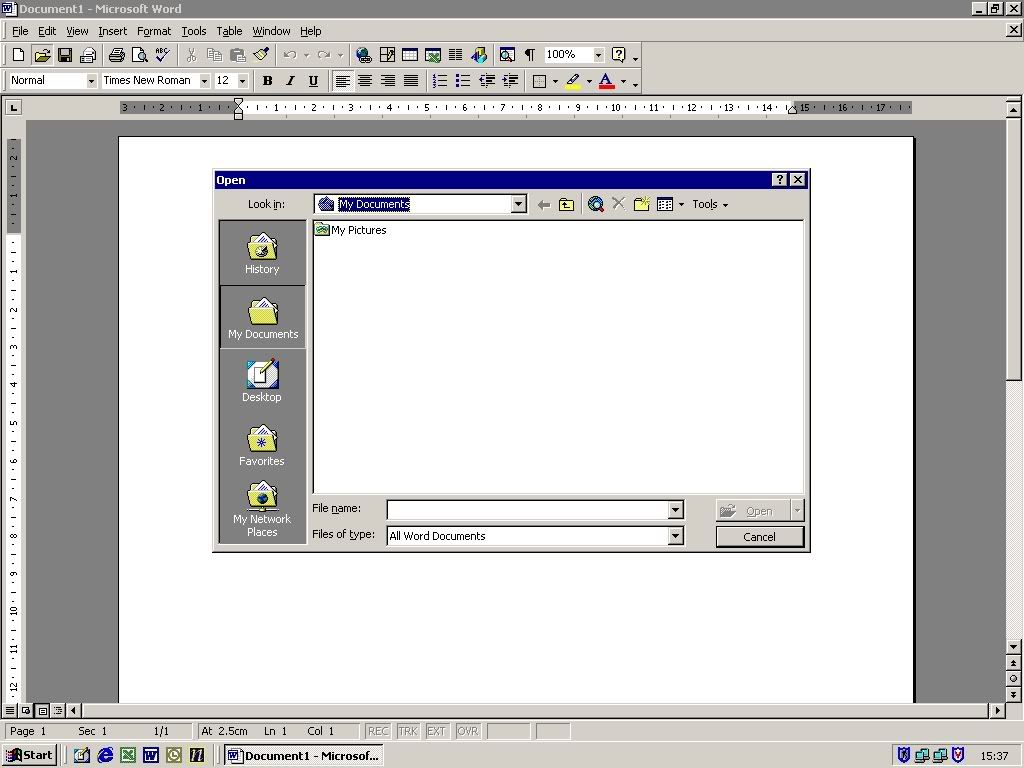Click the Increase Indent icon
Viewport: 1024px width, 768px height.
pos(510,81)
